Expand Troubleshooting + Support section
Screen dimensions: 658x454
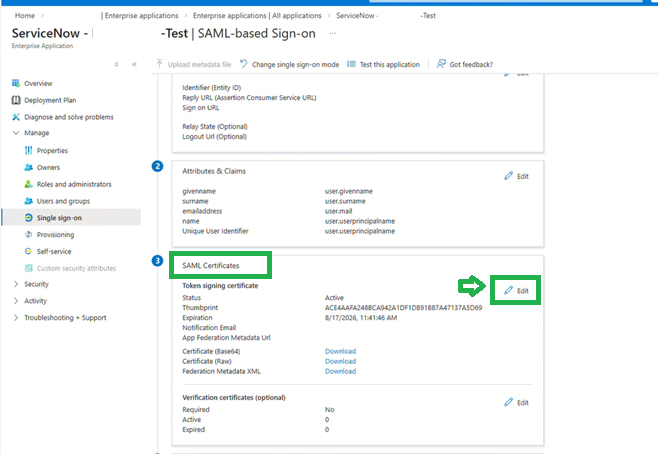[x=16, y=318]
